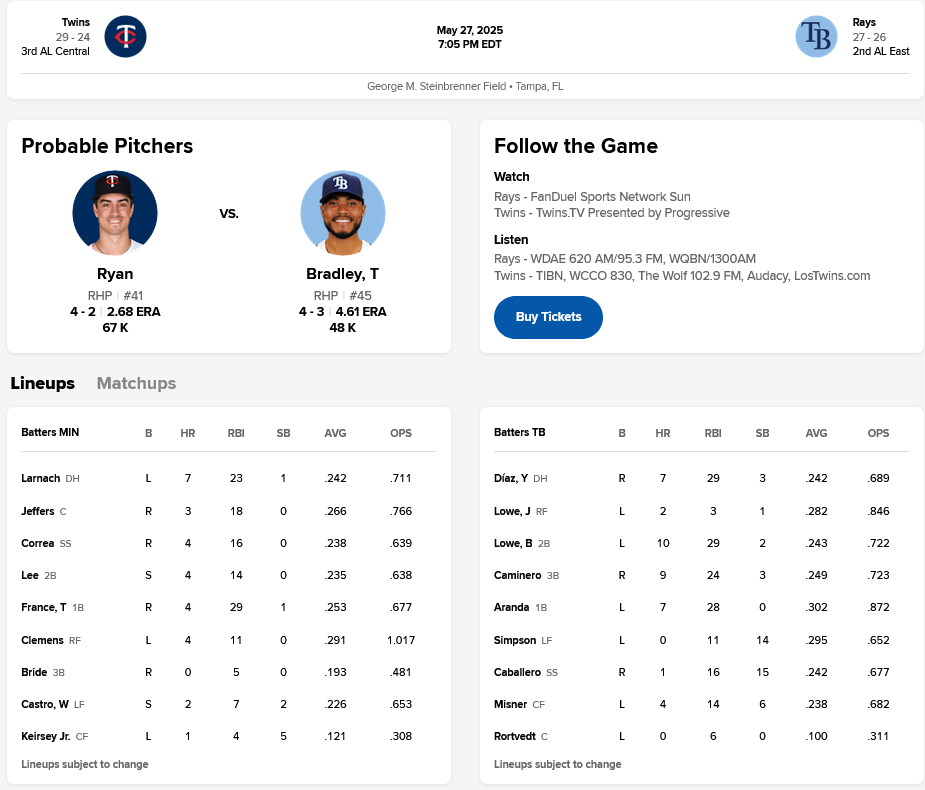Screen dimensions: 925x790
Task: Click the Tampa Bay Rays team logo
Action: 816,37
